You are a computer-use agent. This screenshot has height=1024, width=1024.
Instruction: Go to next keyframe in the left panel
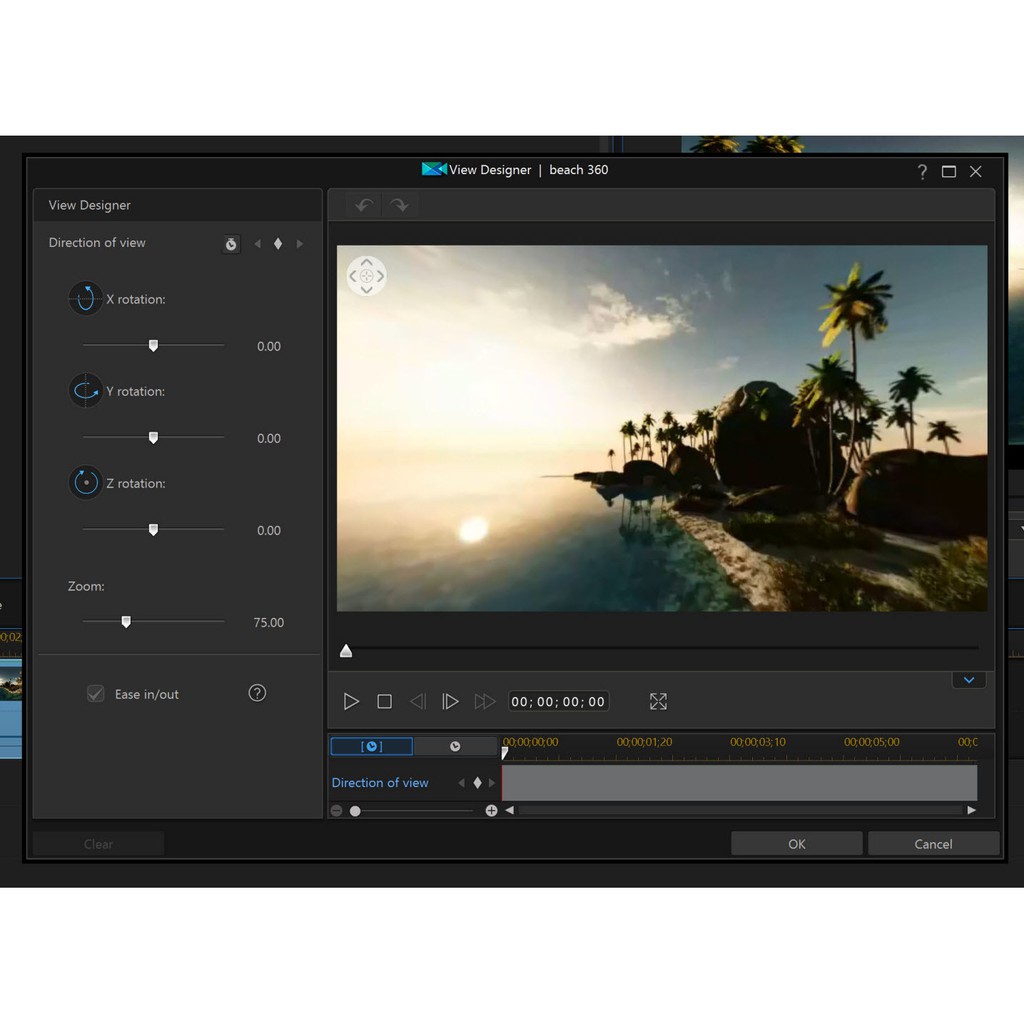[x=299, y=244]
